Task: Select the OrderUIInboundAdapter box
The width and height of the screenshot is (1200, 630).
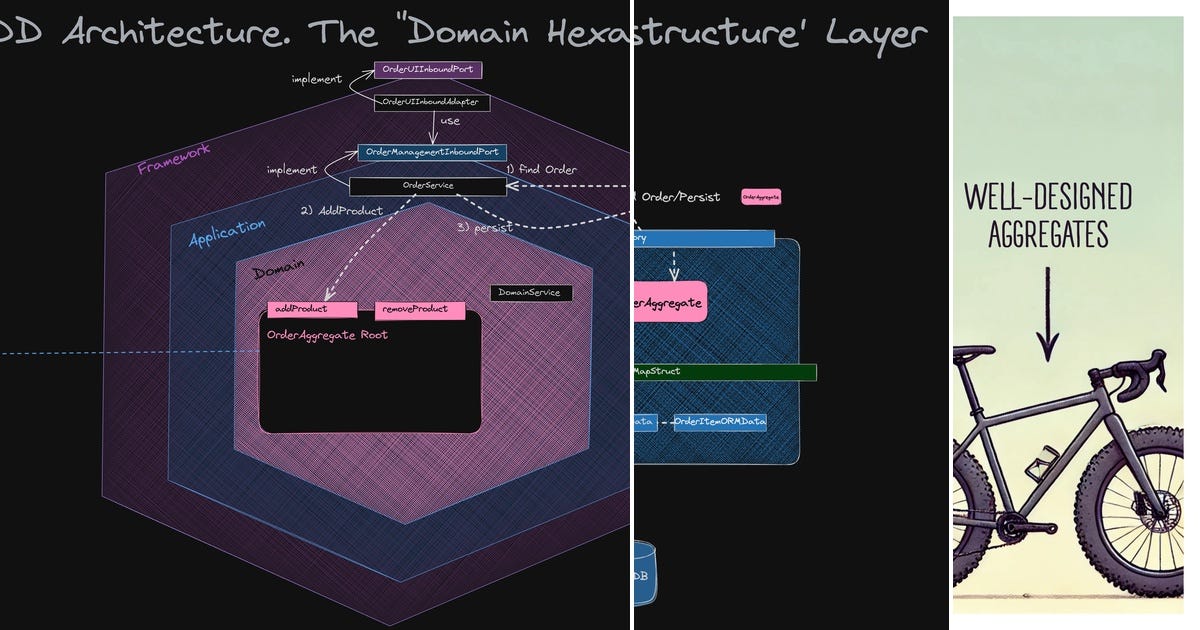Action: pyautogui.click(x=432, y=102)
